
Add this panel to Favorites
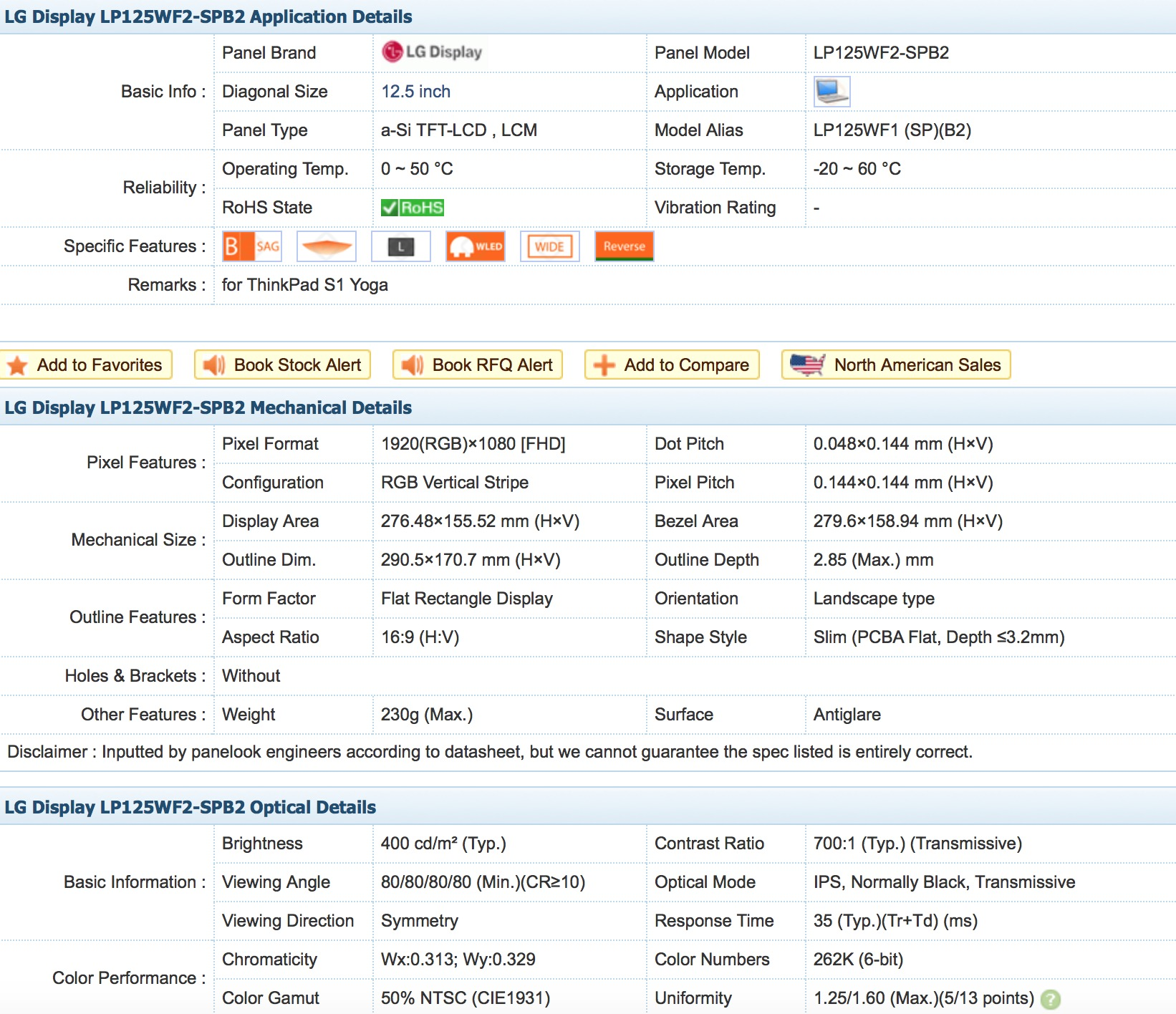(86, 364)
